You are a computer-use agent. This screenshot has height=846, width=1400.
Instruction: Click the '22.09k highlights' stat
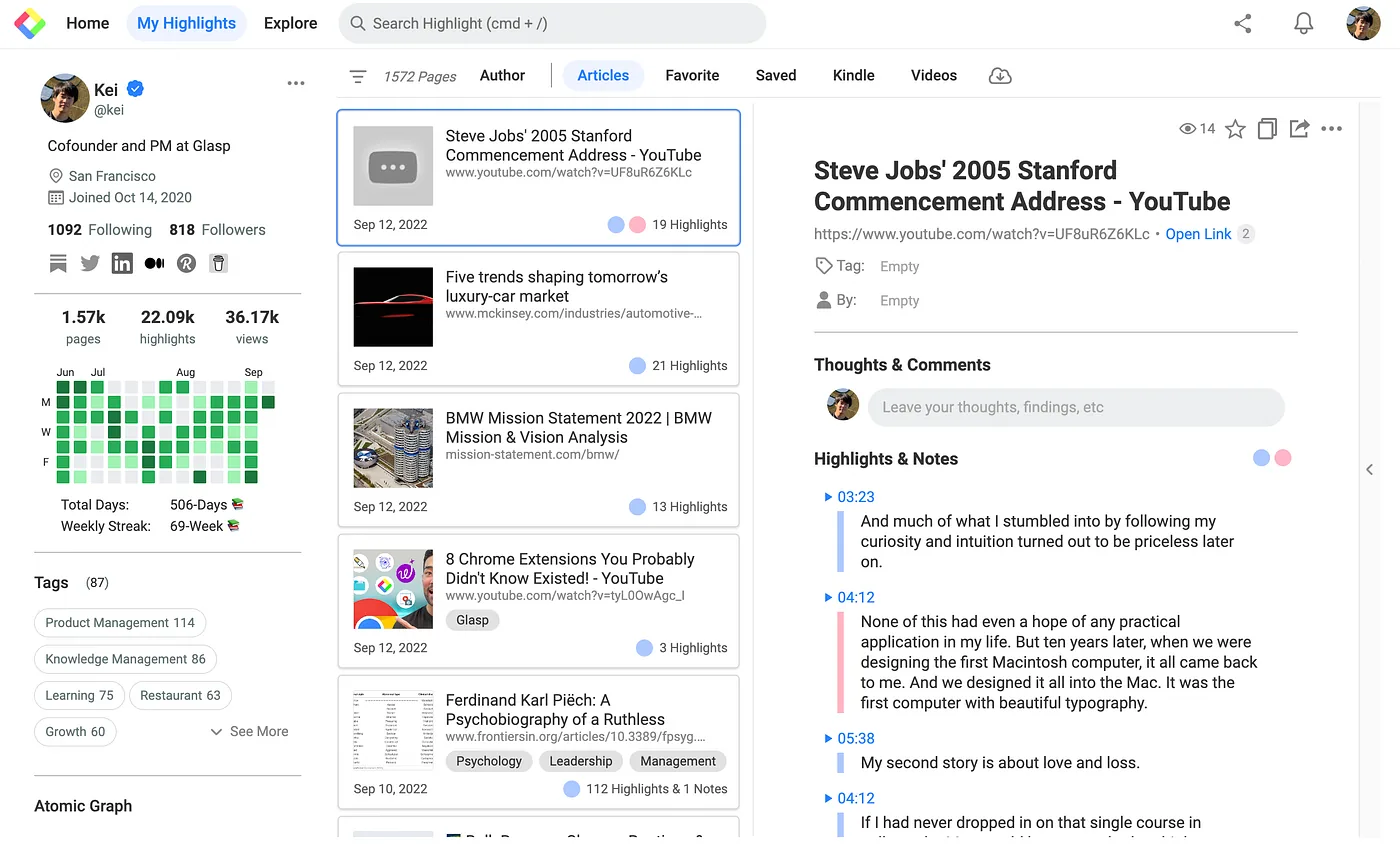click(167, 327)
